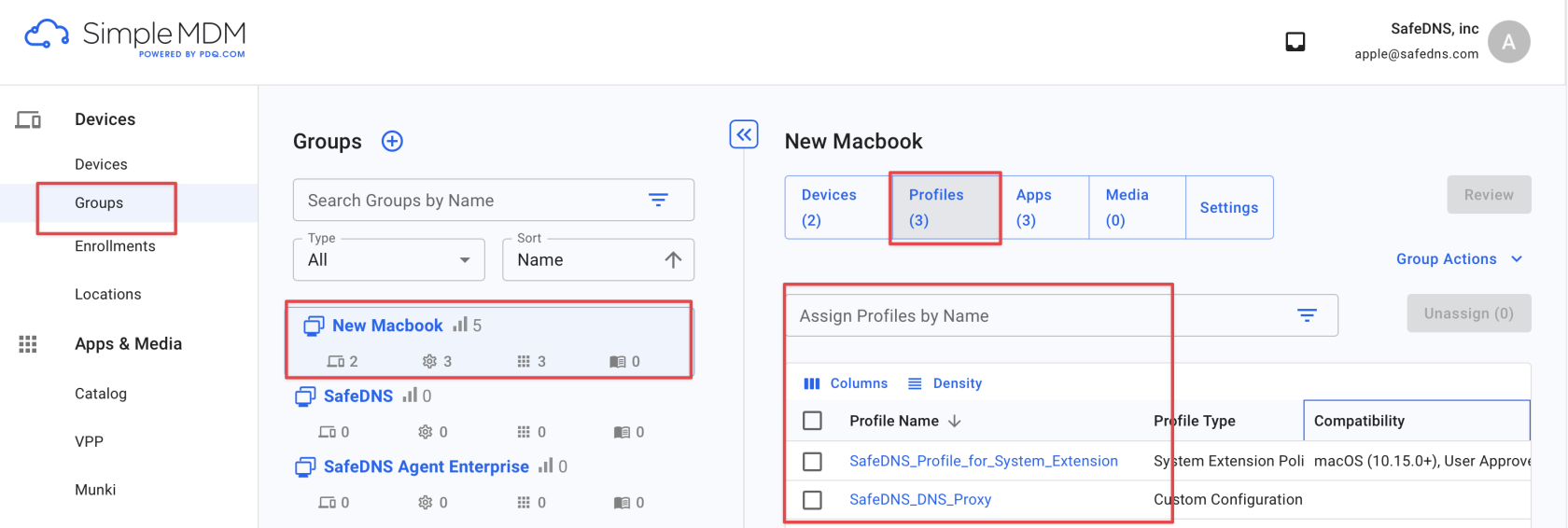
Task: Click New Macbook devices count icon
Action: [x=336, y=361]
